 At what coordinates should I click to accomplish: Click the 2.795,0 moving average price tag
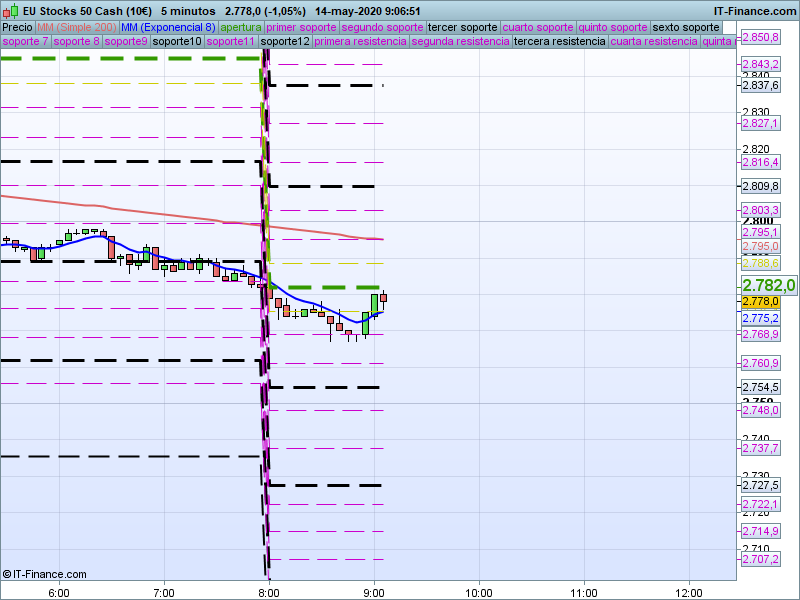760,246
